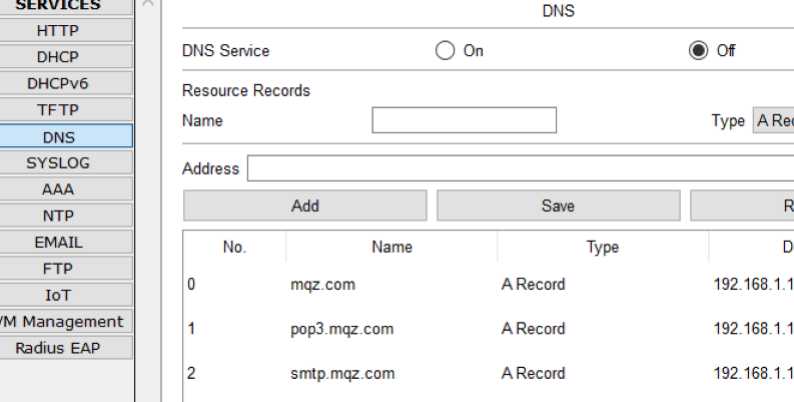Select IoT in the services list
794x402 pixels.
pos(58,295)
